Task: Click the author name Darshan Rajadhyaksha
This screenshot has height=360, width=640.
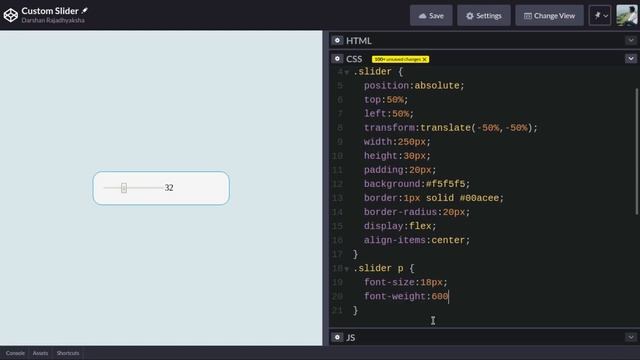Action: coord(53,20)
